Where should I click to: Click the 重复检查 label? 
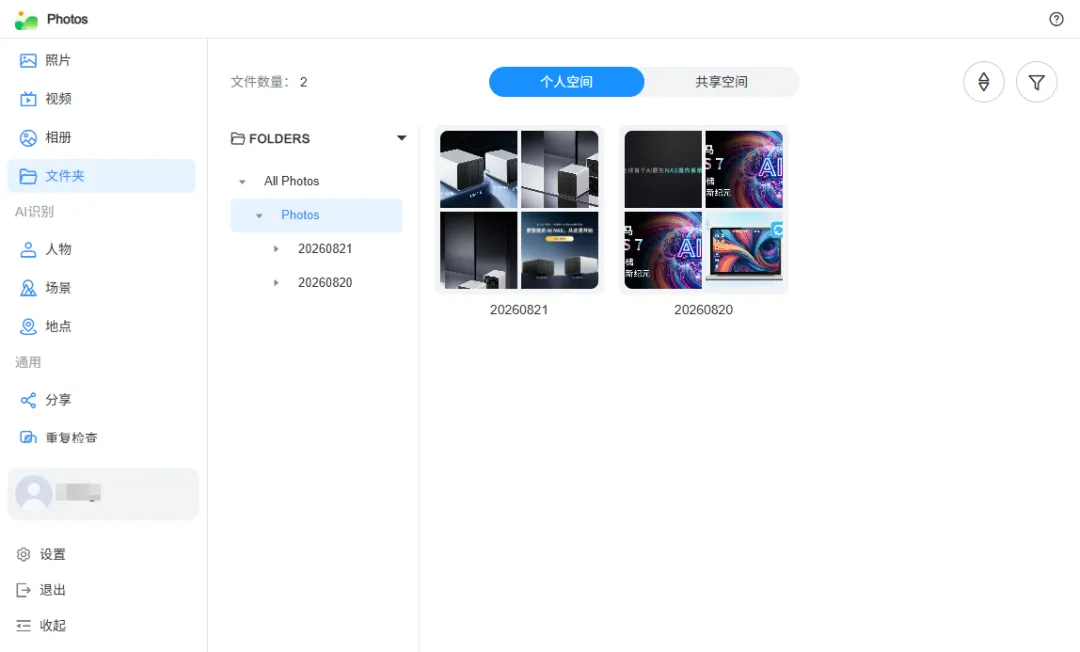pyautogui.click(x=72, y=438)
